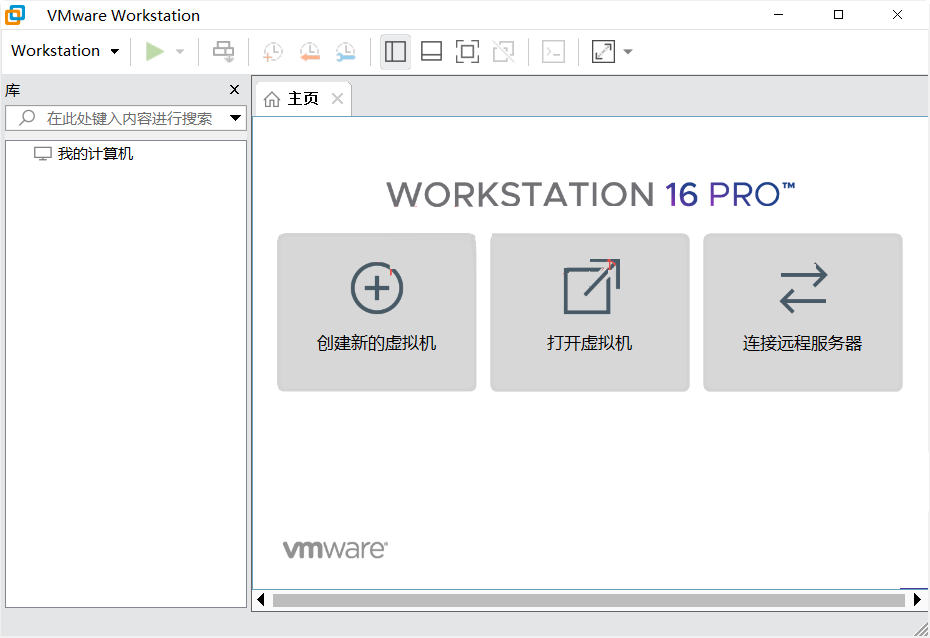930x638 pixels.
Task: Close the 主页 tab
Action: coord(337,99)
